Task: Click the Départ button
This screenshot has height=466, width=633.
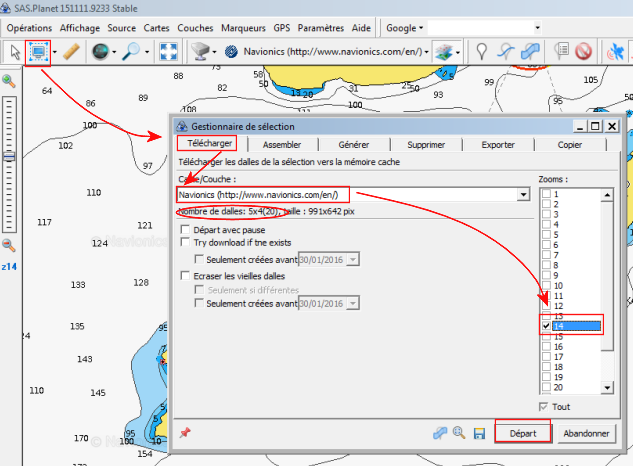Action: pos(523,433)
